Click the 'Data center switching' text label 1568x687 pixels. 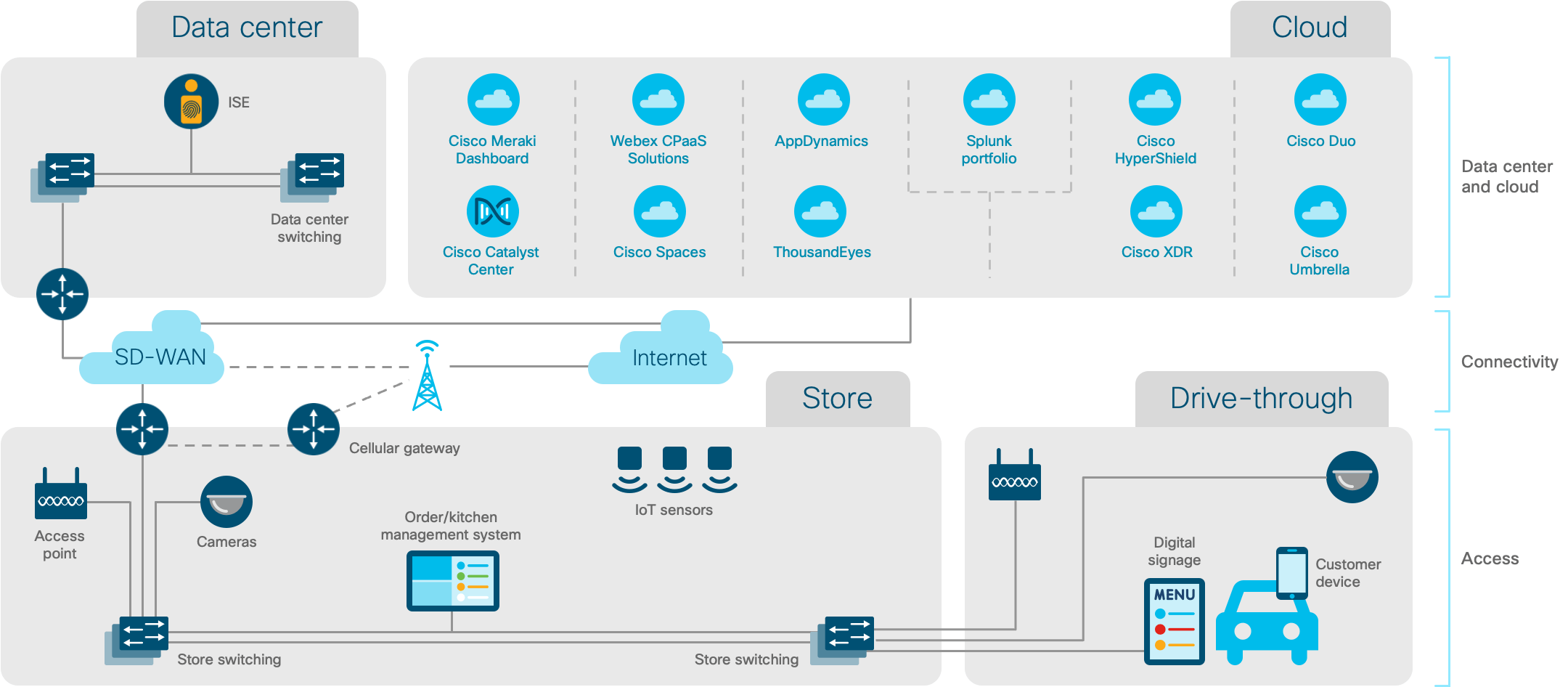click(x=309, y=228)
